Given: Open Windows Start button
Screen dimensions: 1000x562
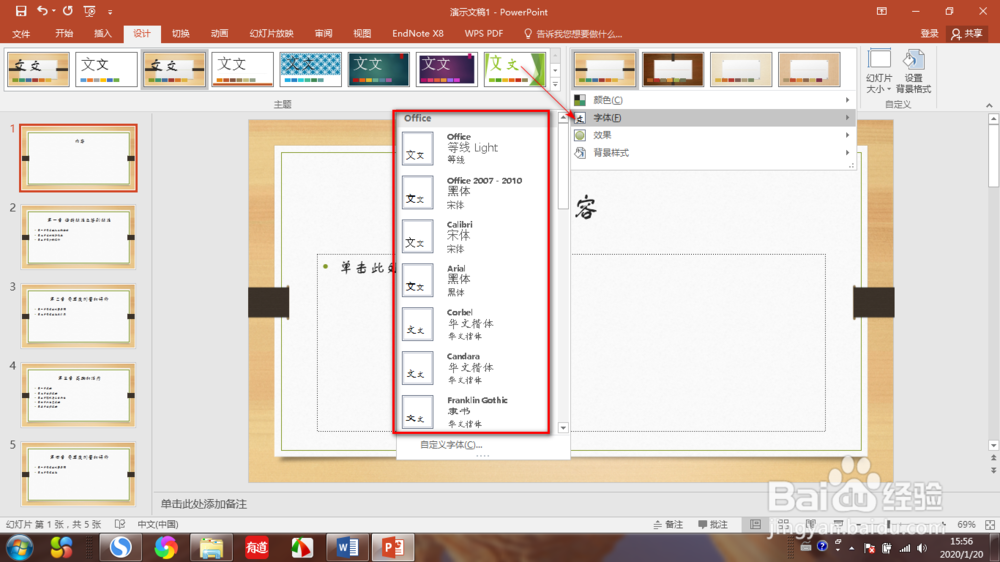Looking at the screenshot, I should [19, 547].
